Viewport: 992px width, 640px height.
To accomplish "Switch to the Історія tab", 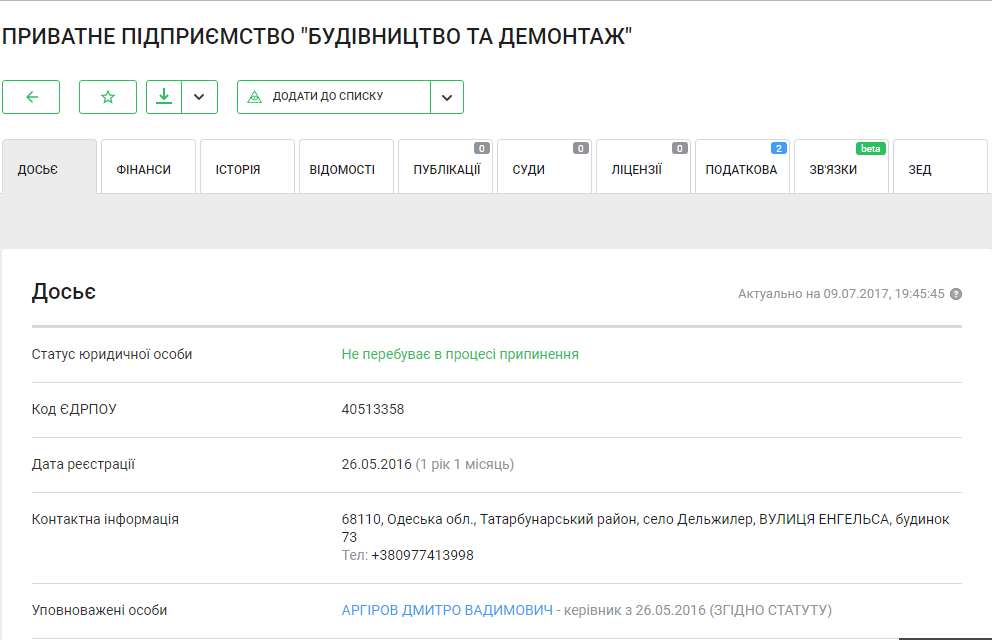I will coord(238,169).
